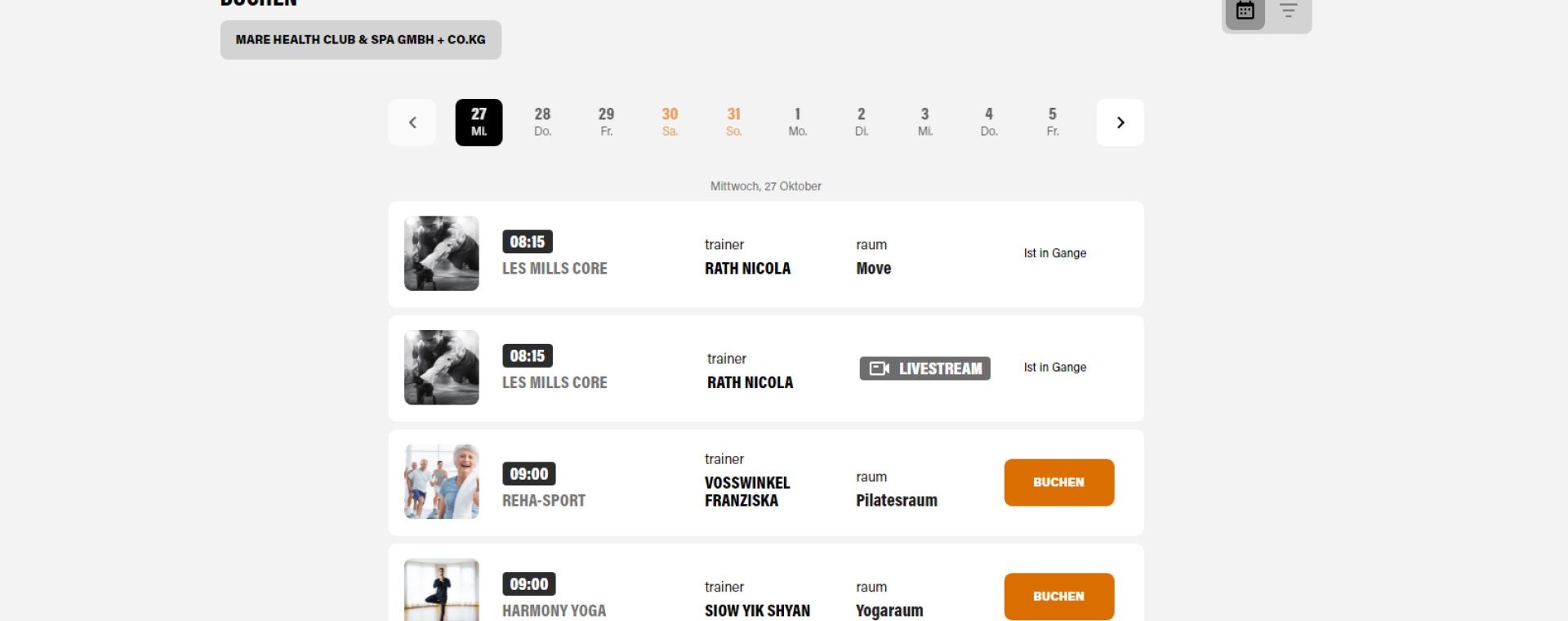Book the Reha-Sport class
Screen dimensions: 1568x621
(x=1058, y=482)
